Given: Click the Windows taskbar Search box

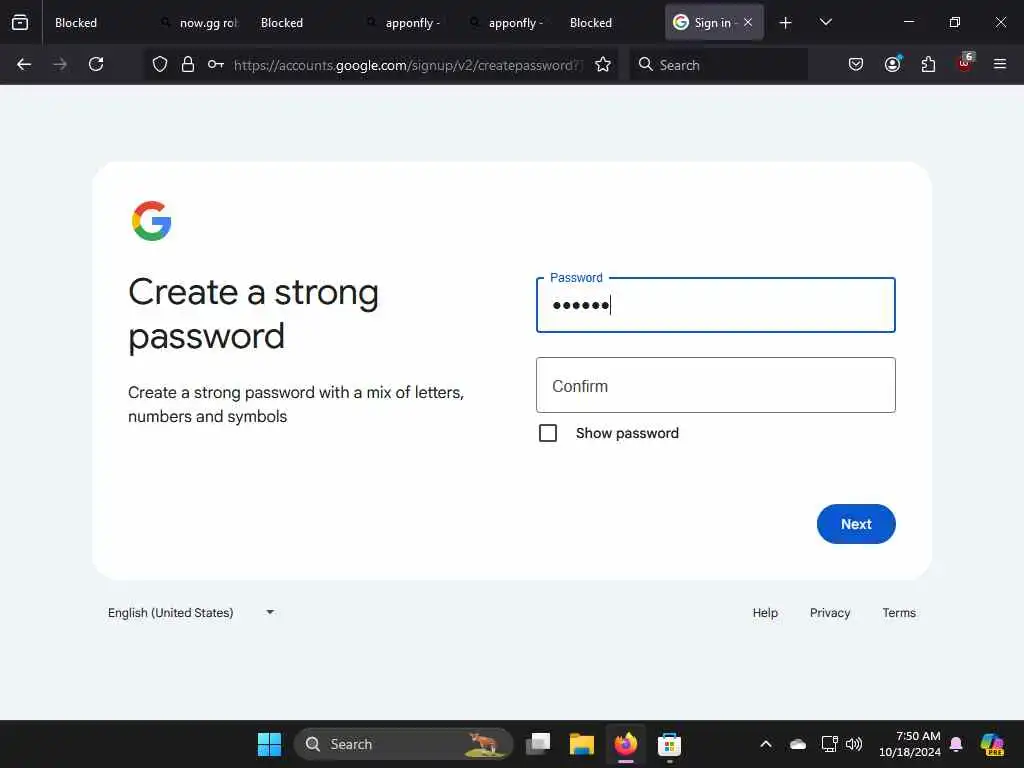Looking at the screenshot, I should (x=403, y=744).
